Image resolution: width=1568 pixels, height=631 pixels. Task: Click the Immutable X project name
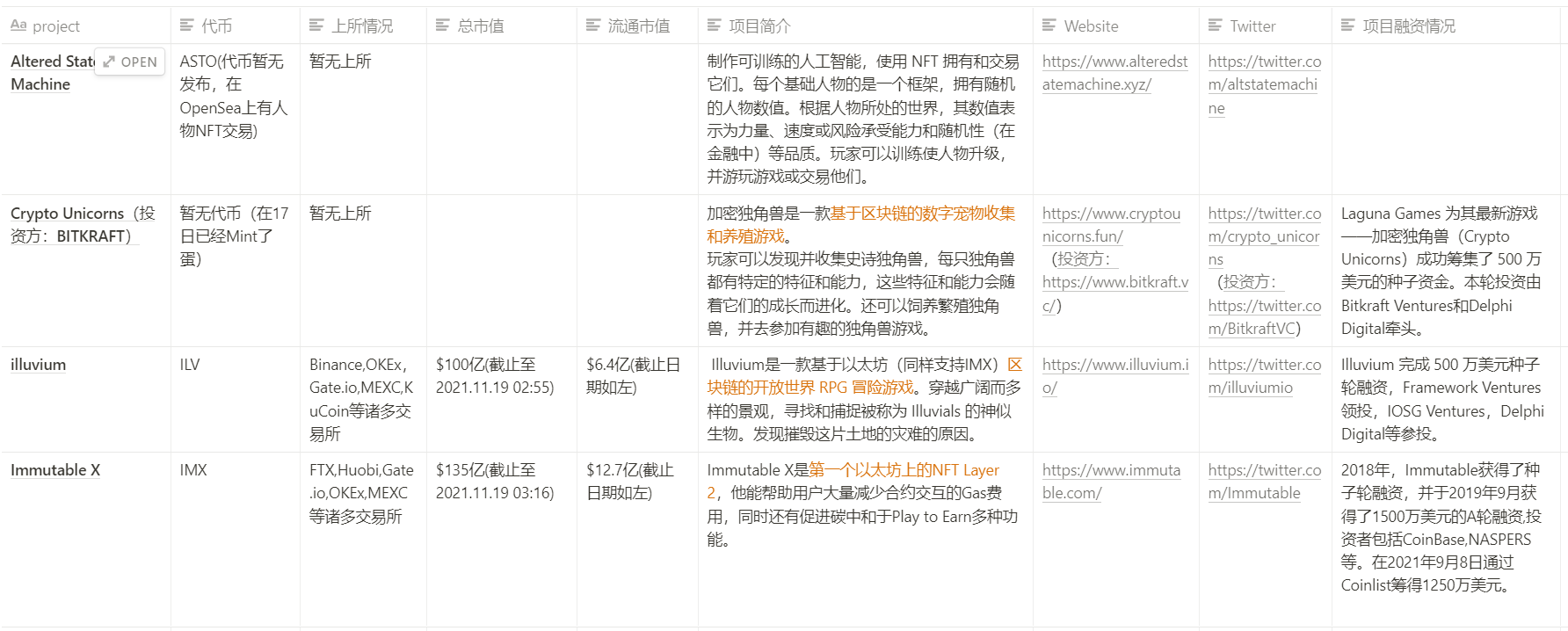pos(55,470)
